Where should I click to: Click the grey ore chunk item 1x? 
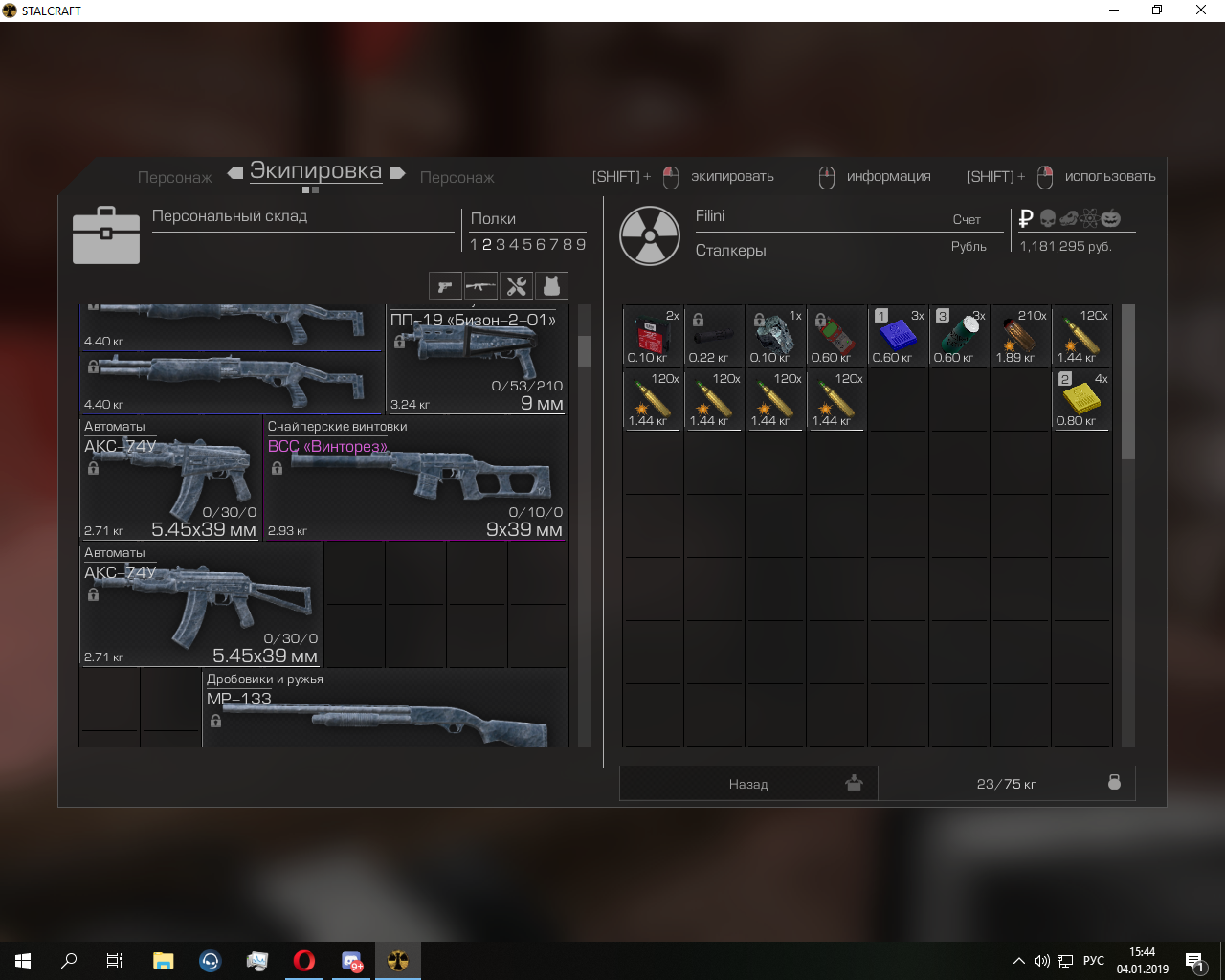tap(775, 336)
